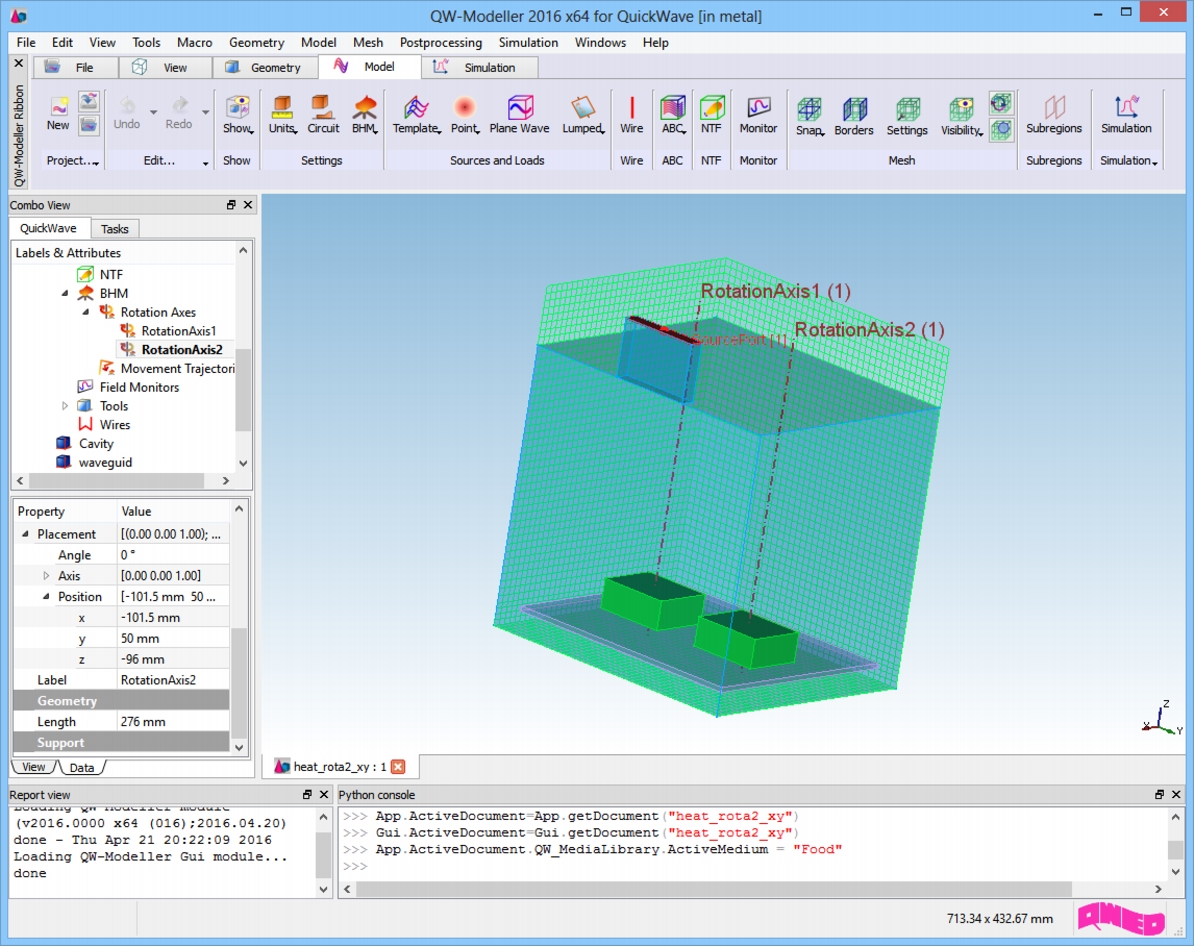Close the Report view panel
The image size is (1196, 948).
323,795
